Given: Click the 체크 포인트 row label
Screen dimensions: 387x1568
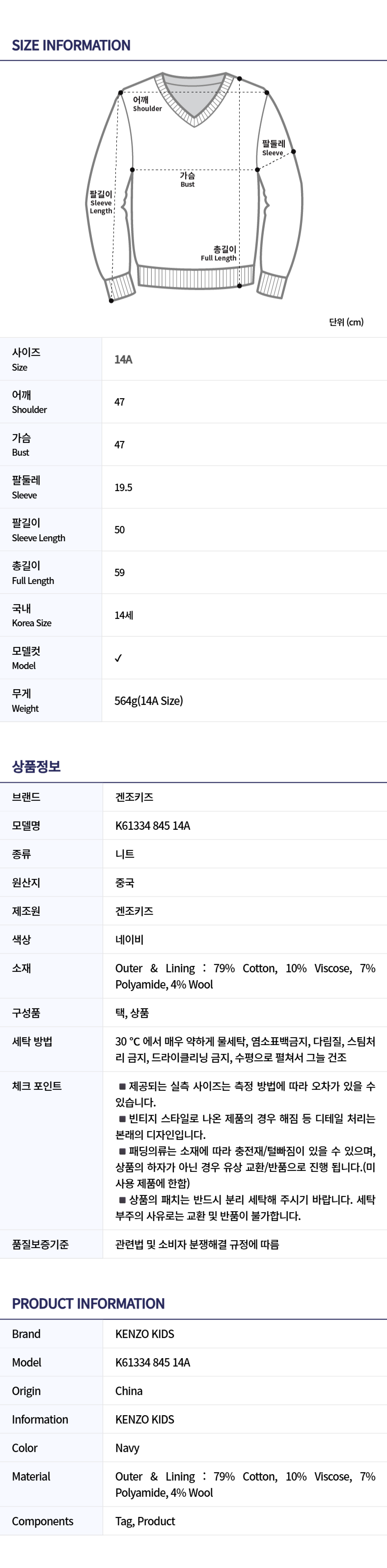Looking at the screenshot, I should coord(37,1086).
